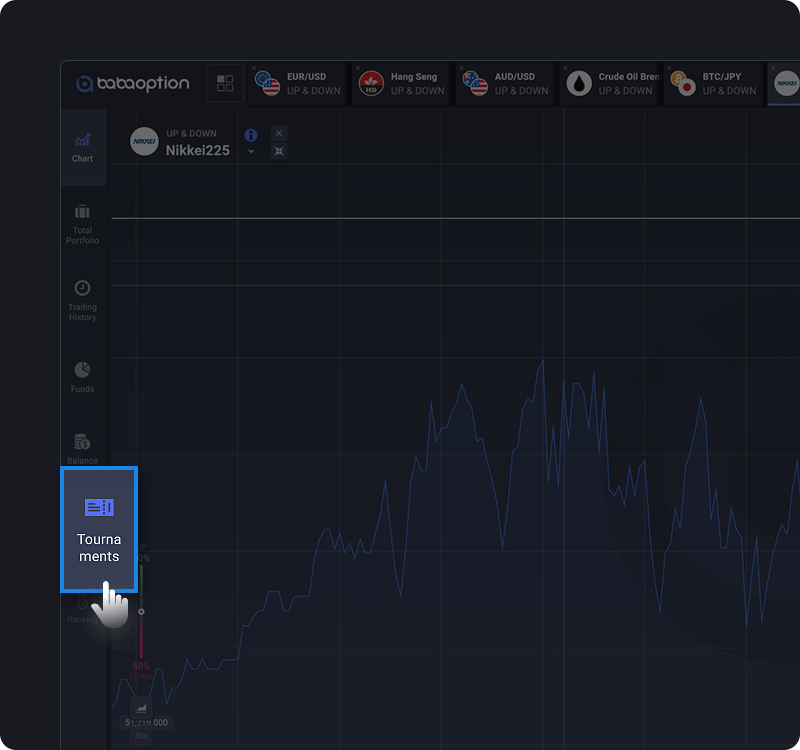Click the chart type button at bottom
This screenshot has width=800, height=750.
[x=141, y=708]
